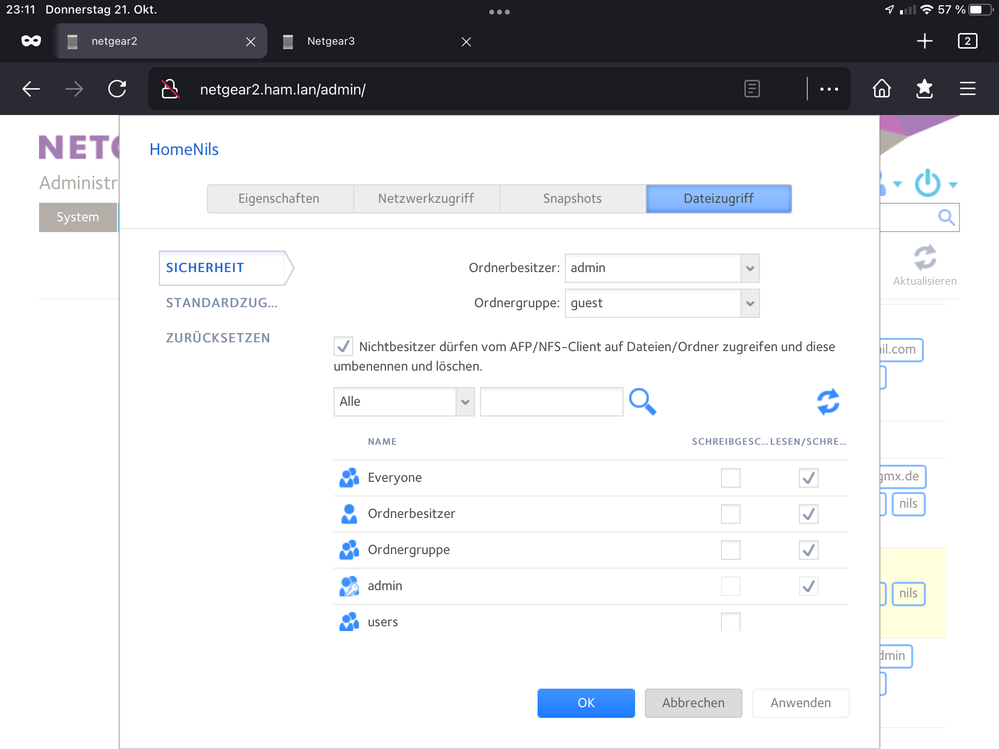Go back with the browser back arrow

click(x=31, y=89)
